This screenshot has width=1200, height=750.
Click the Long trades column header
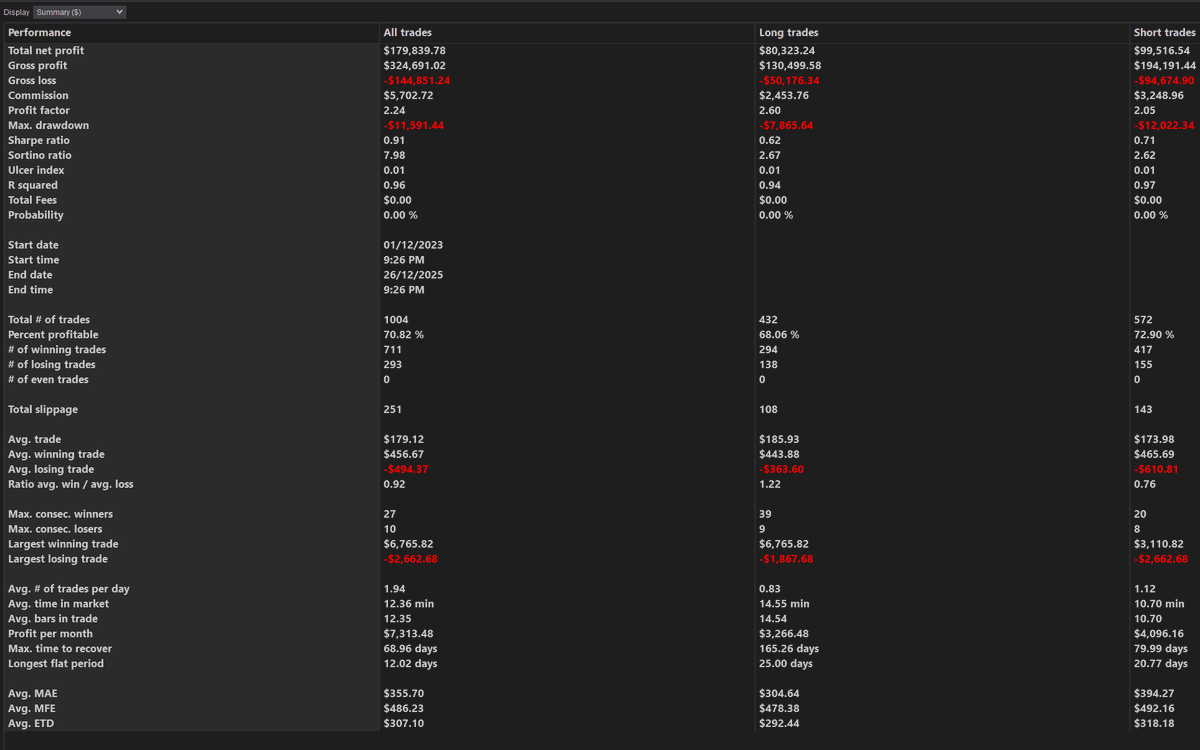point(789,33)
